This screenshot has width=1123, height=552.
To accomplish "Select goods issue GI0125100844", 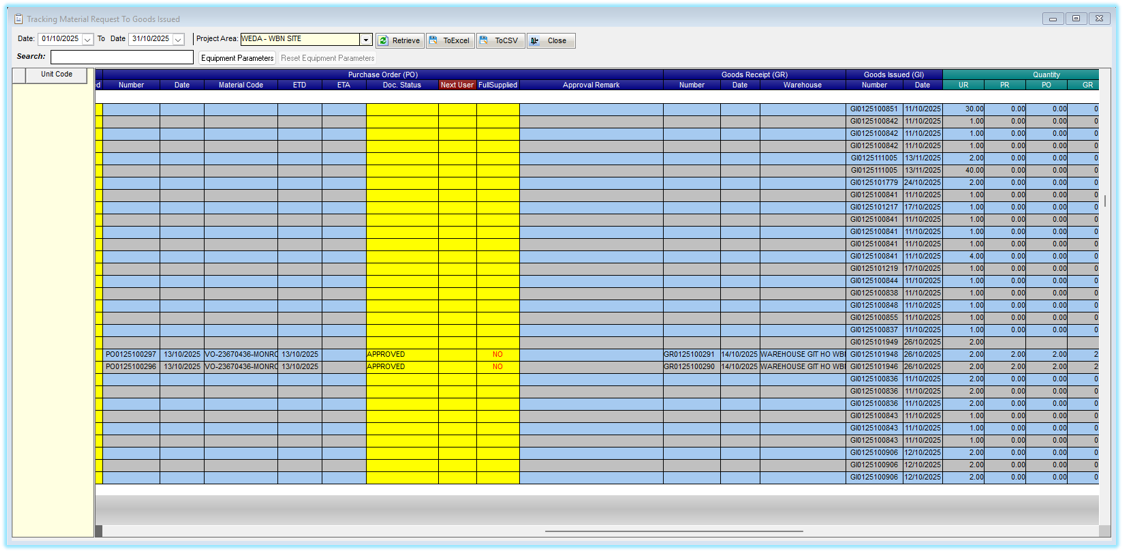I will (874, 281).
